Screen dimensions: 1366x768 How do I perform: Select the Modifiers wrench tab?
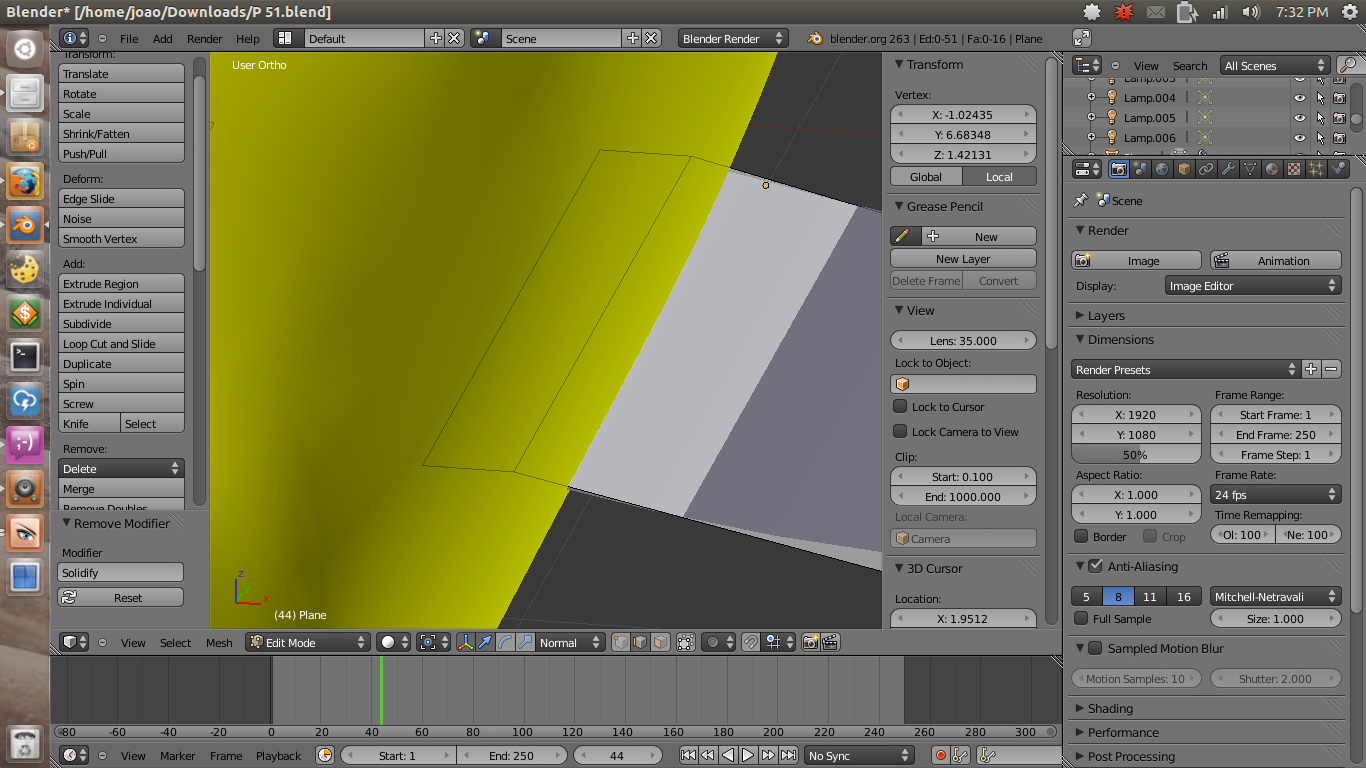(1229, 168)
